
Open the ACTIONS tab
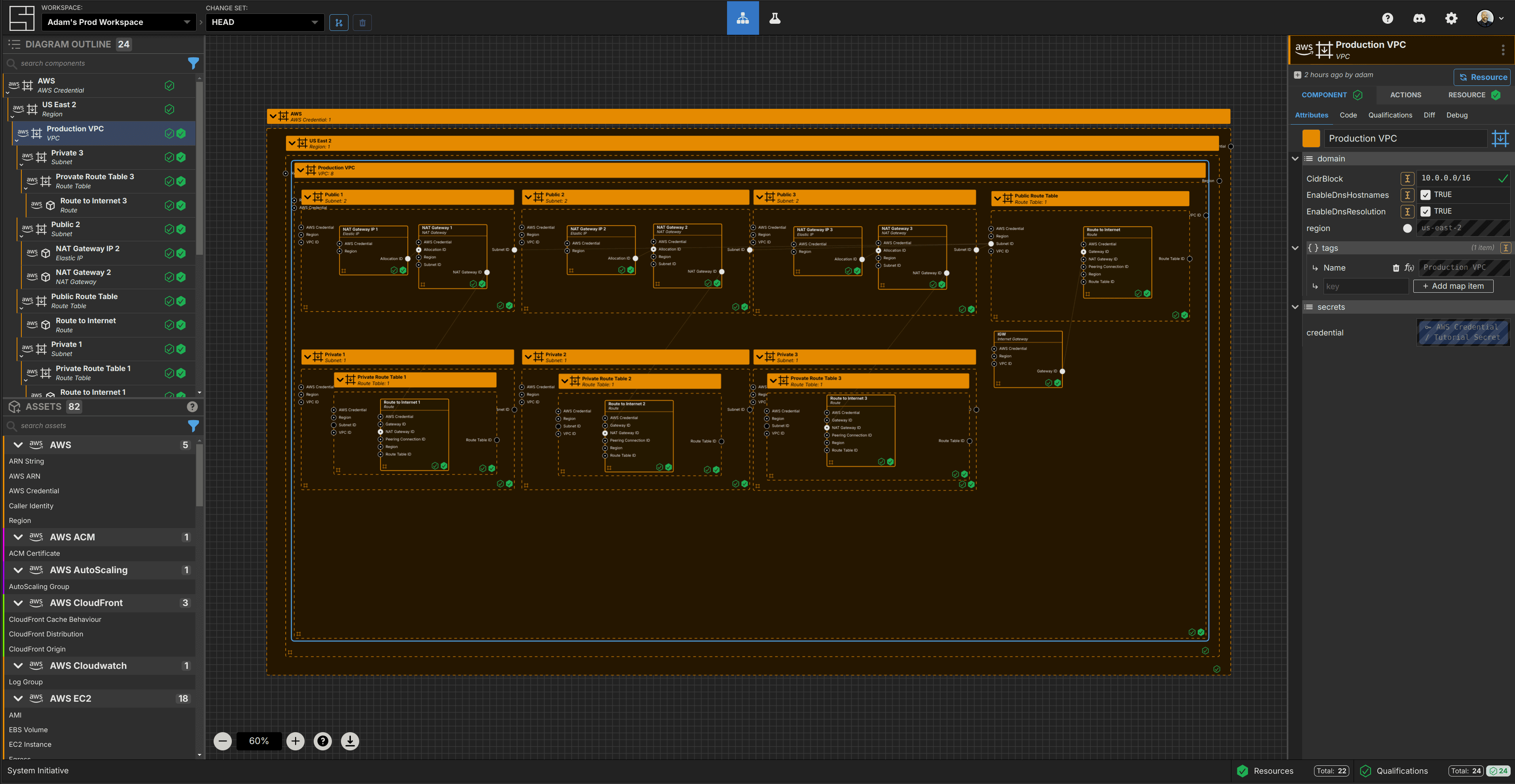(x=1405, y=95)
